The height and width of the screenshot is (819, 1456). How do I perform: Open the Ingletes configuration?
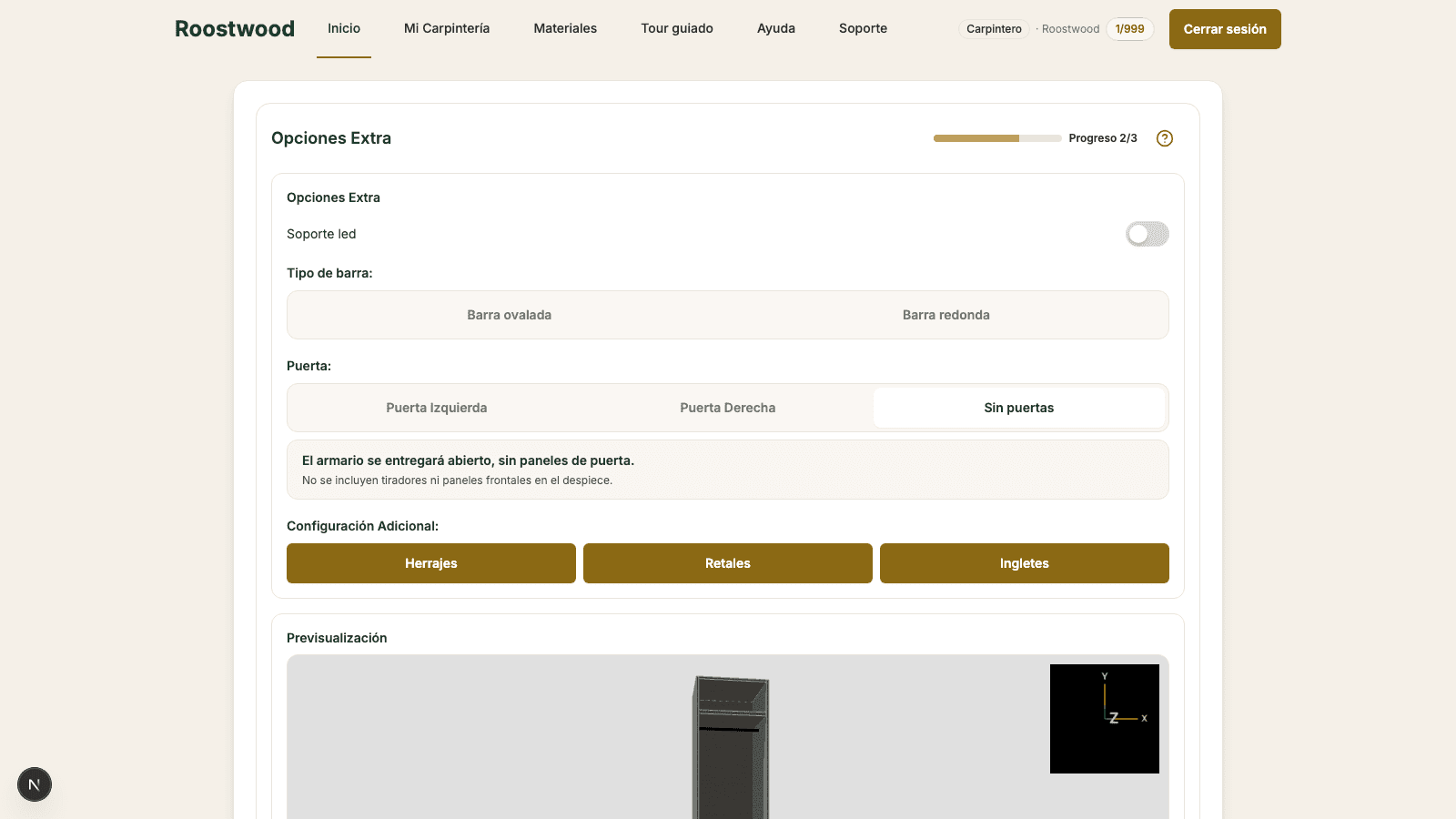[1025, 563]
